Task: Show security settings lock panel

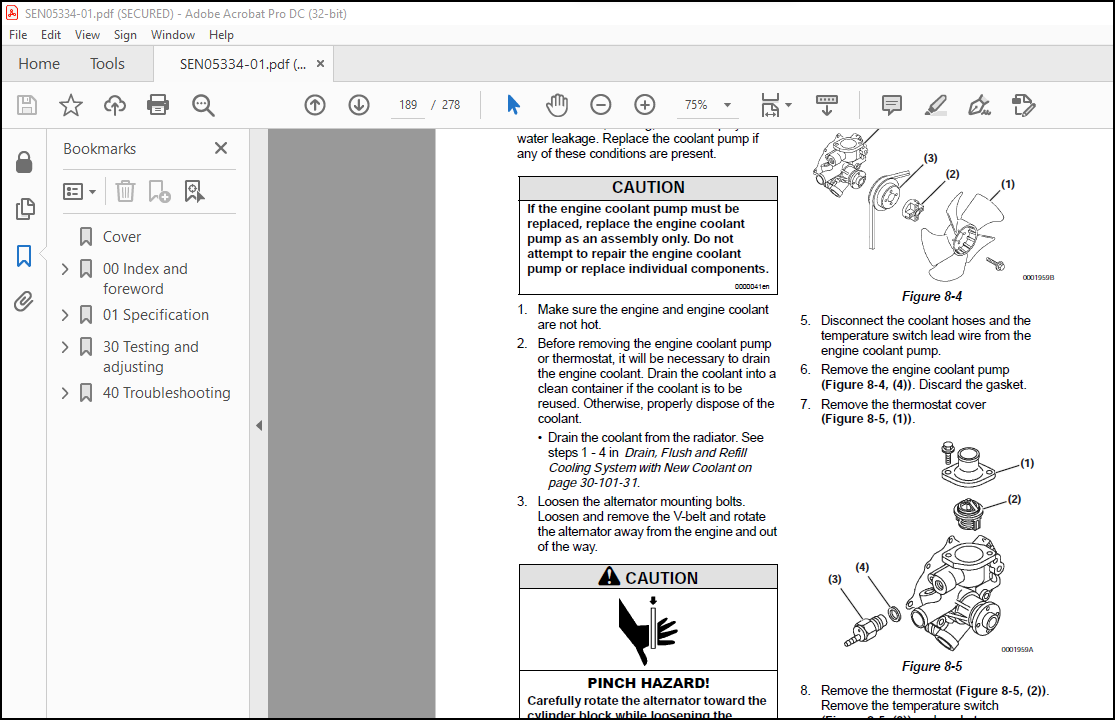Action: 24,162
